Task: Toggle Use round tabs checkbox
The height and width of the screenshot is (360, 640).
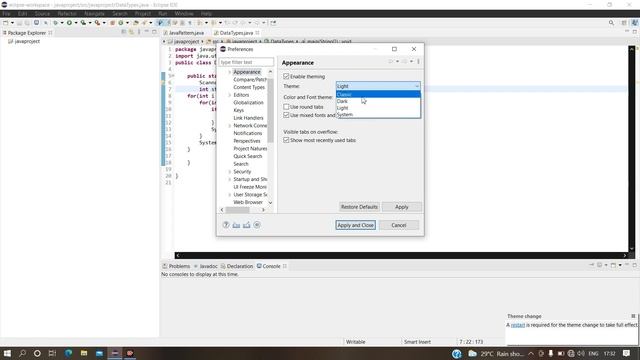Action: [x=286, y=107]
